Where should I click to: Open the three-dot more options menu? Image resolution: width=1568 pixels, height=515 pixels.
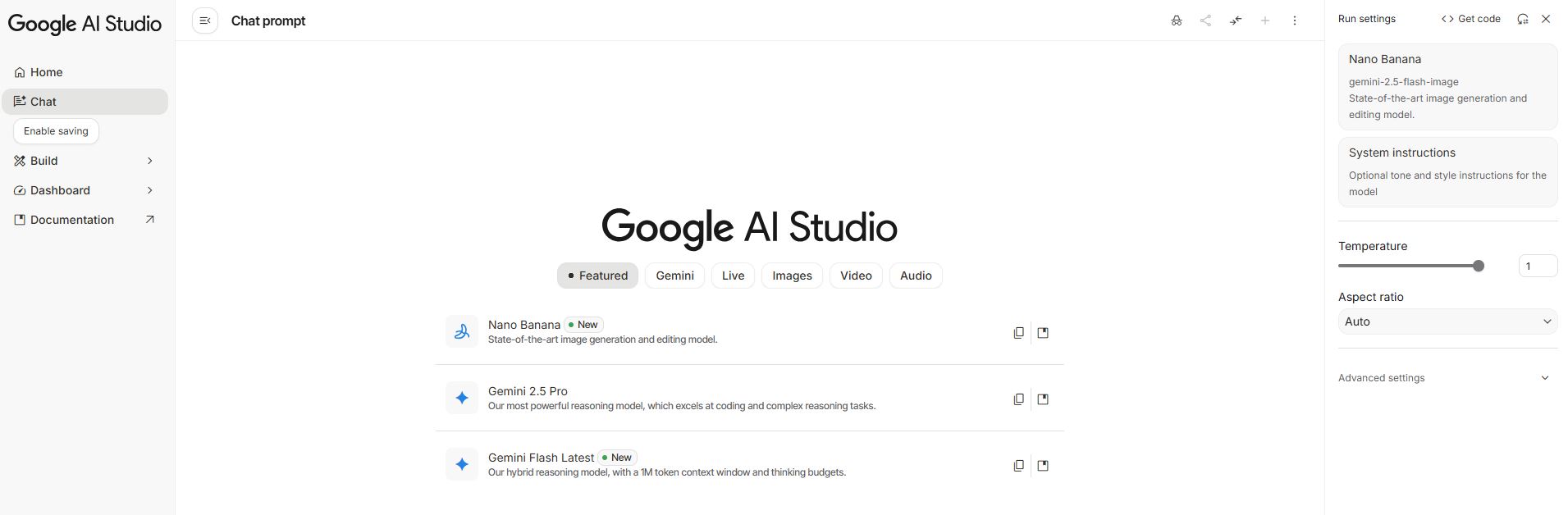click(x=1295, y=21)
